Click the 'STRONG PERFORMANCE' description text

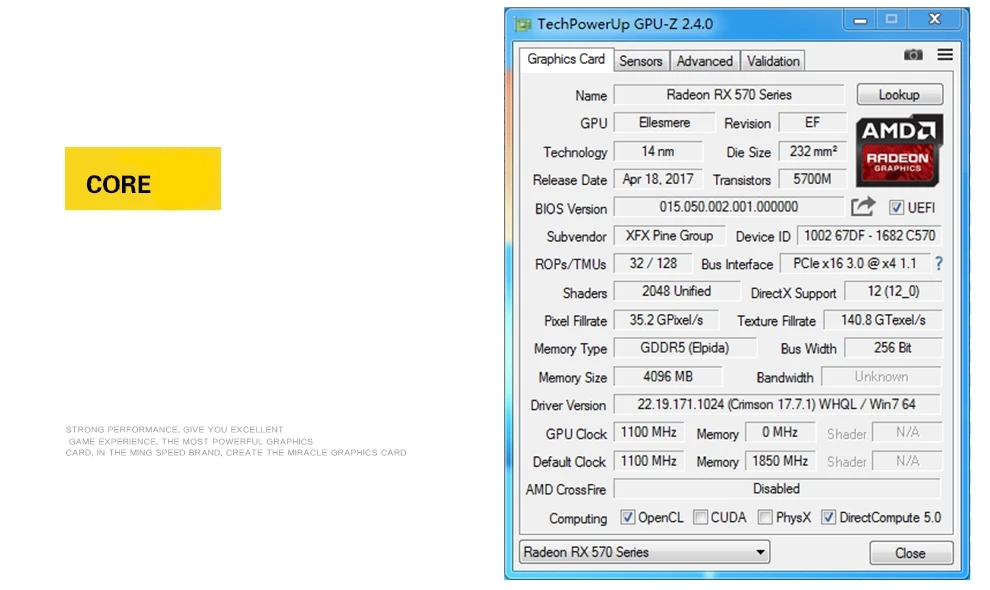click(x=236, y=441)
